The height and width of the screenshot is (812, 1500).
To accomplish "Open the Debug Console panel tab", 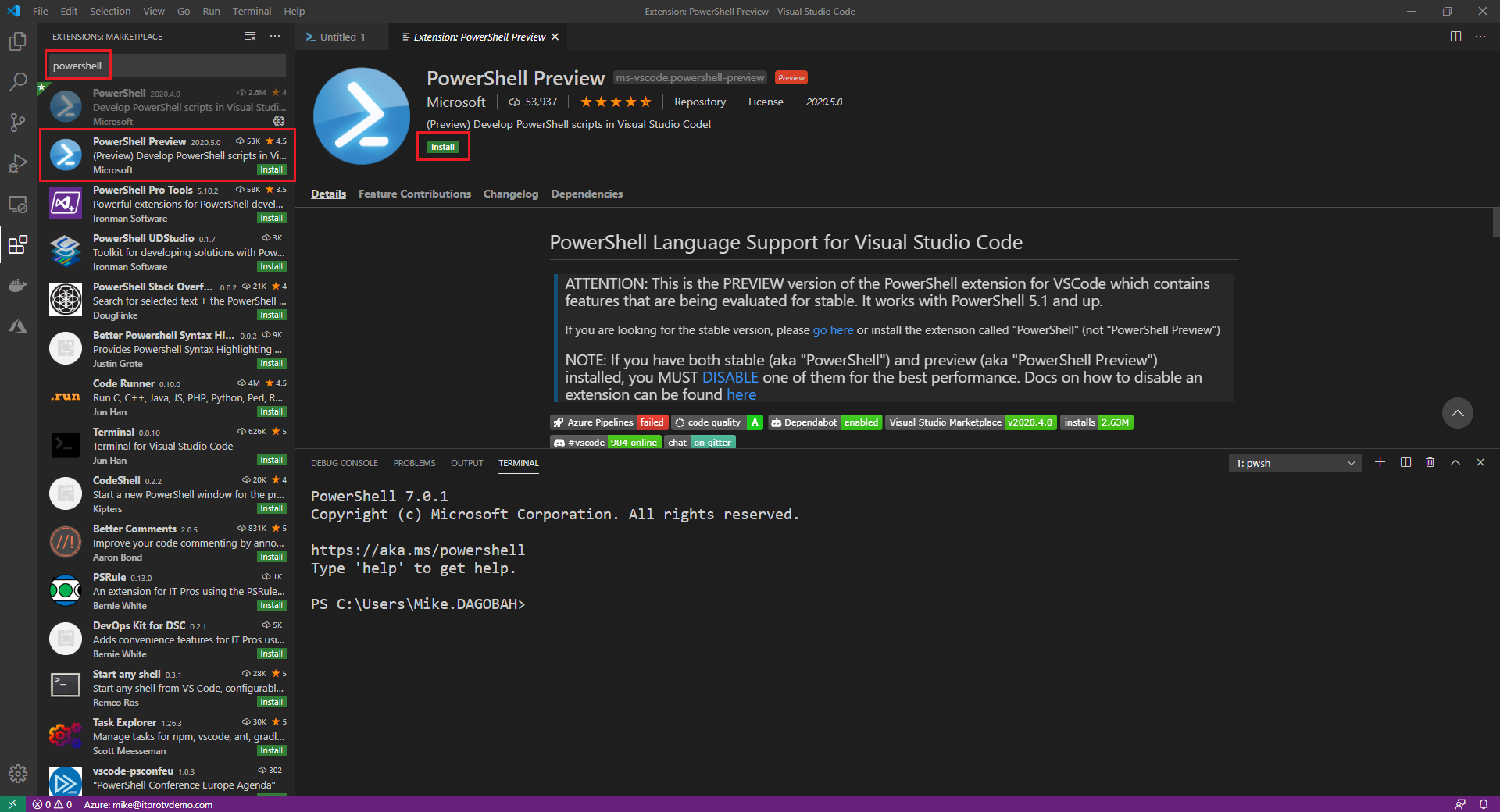I will (x=345, y=463).
